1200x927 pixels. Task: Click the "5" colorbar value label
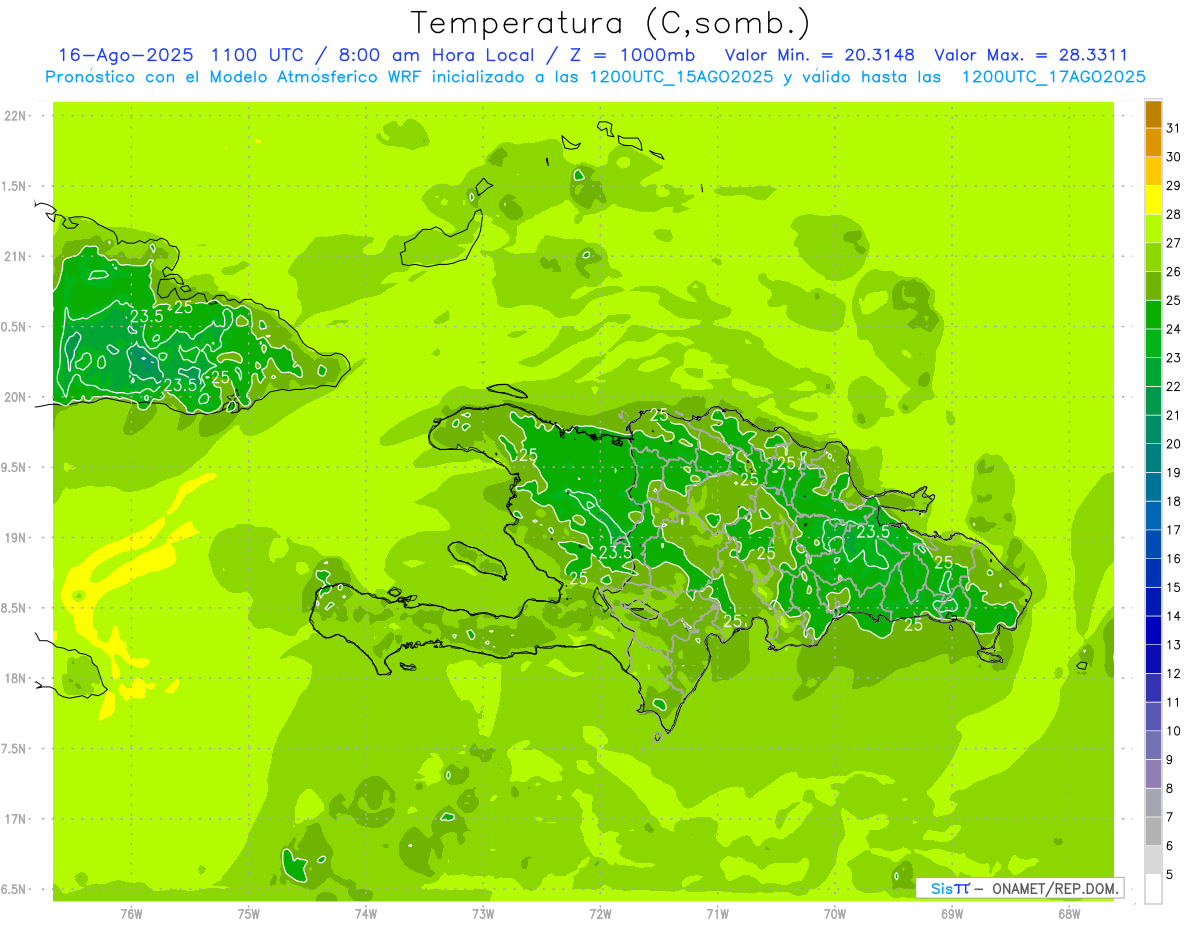(1170, 875)
